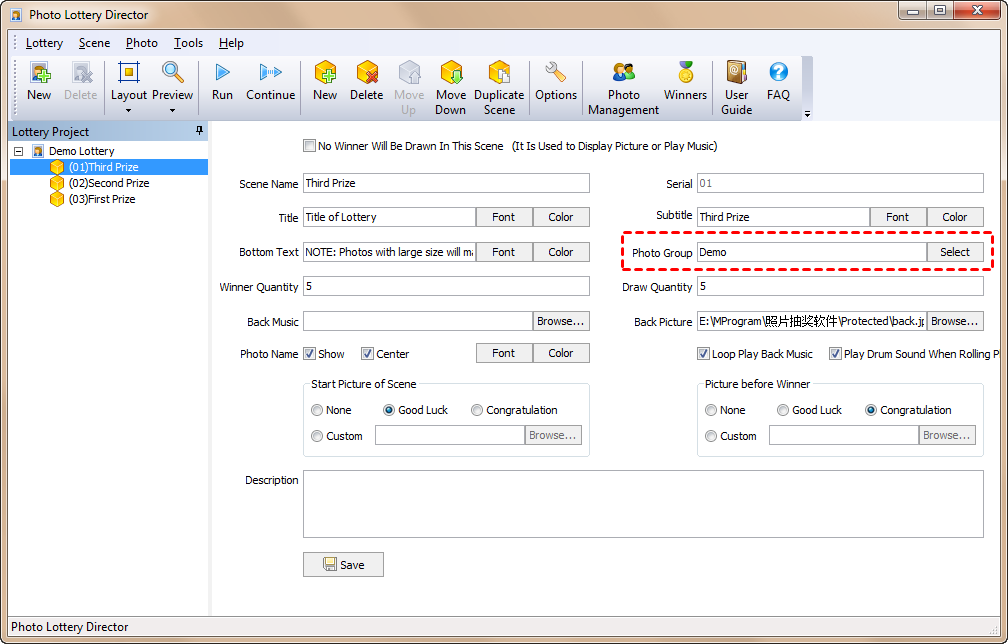The image size is (1008, 644).
Task: Expand the toolbar overflow arrow
Action: point(807,114)
